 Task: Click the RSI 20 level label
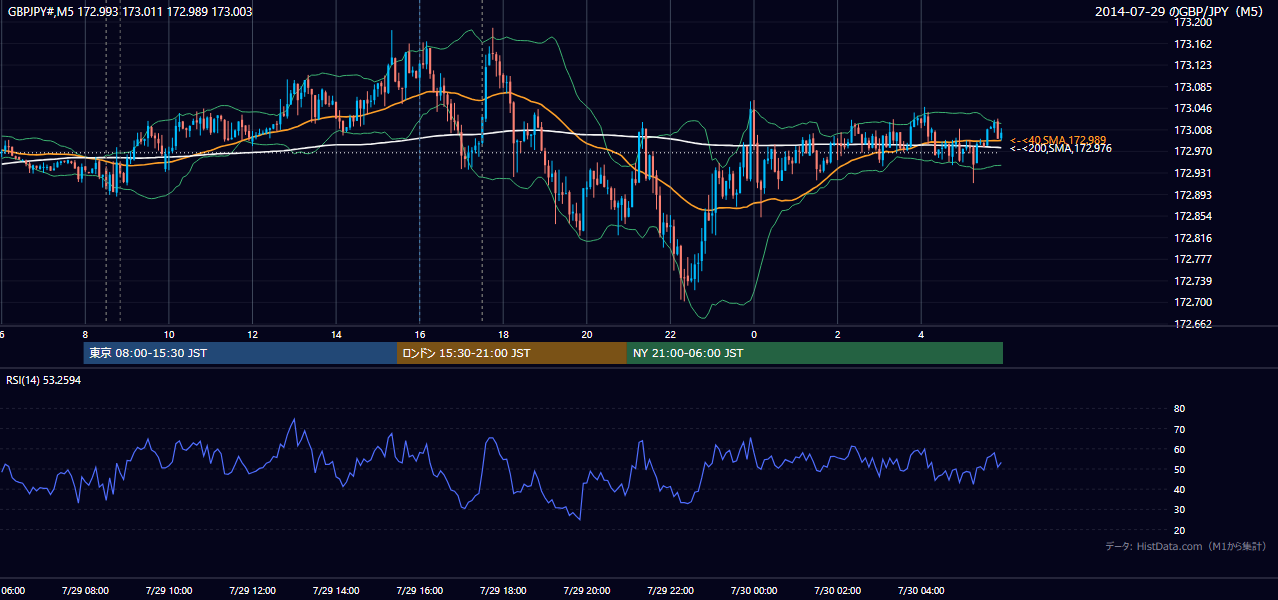[x=1179, y=530]
